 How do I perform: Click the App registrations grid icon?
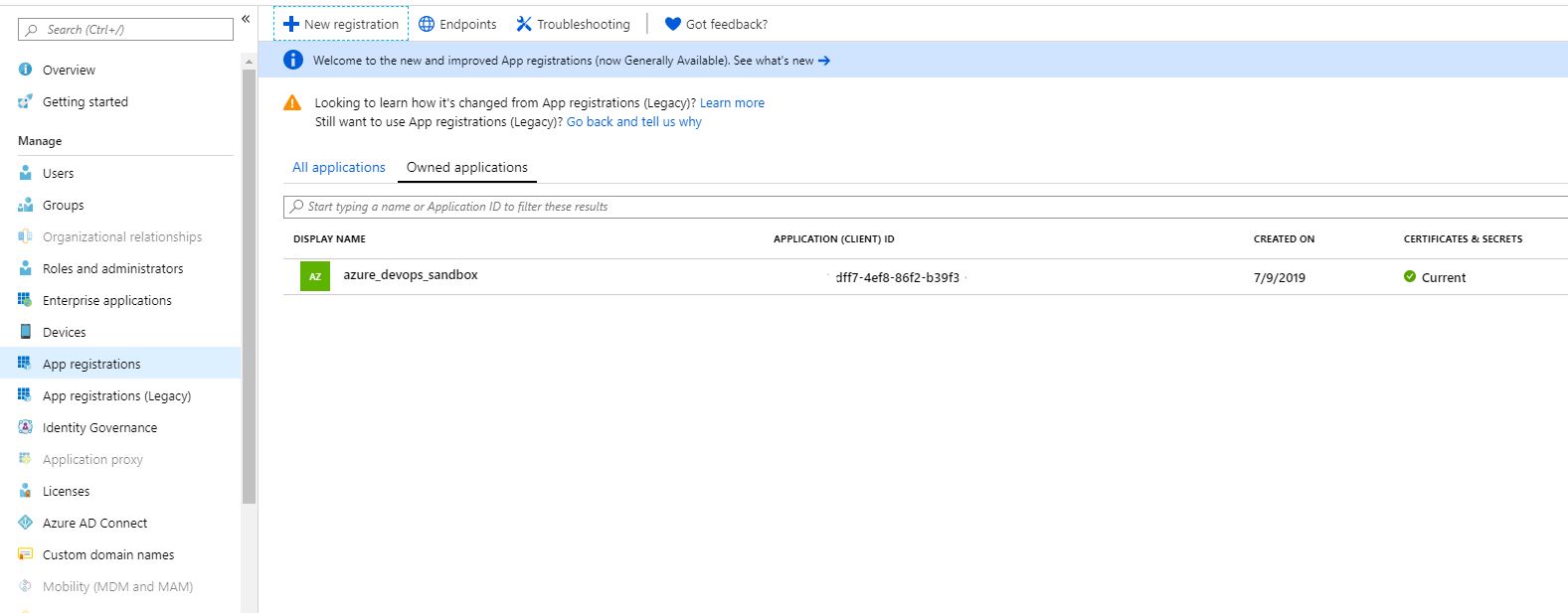[26, 364]
